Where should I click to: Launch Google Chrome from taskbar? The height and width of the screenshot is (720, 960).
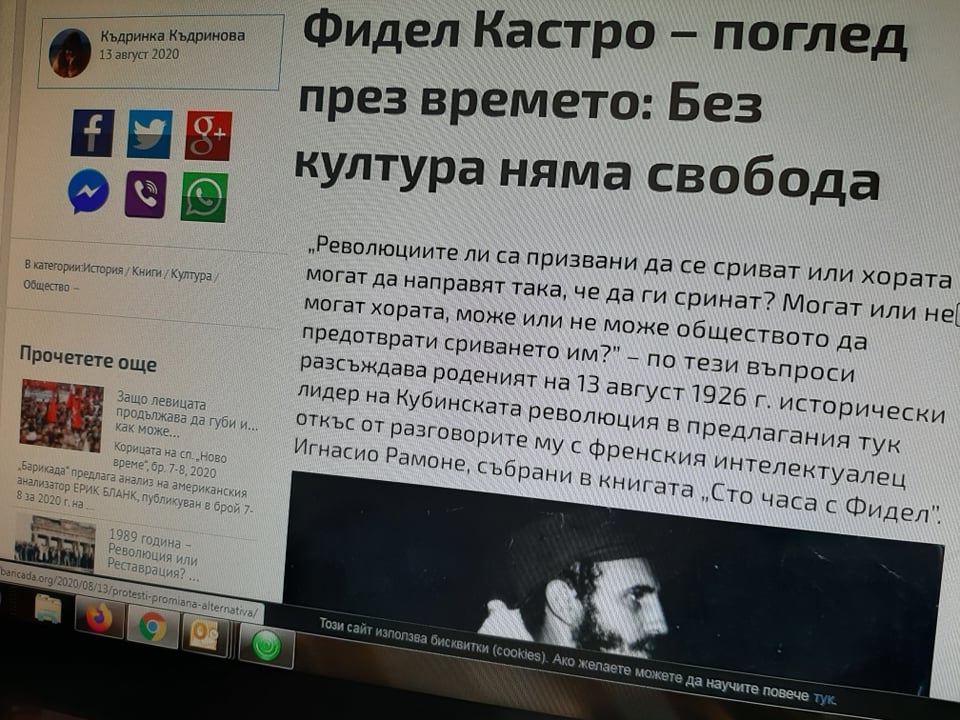click(152, 627)
